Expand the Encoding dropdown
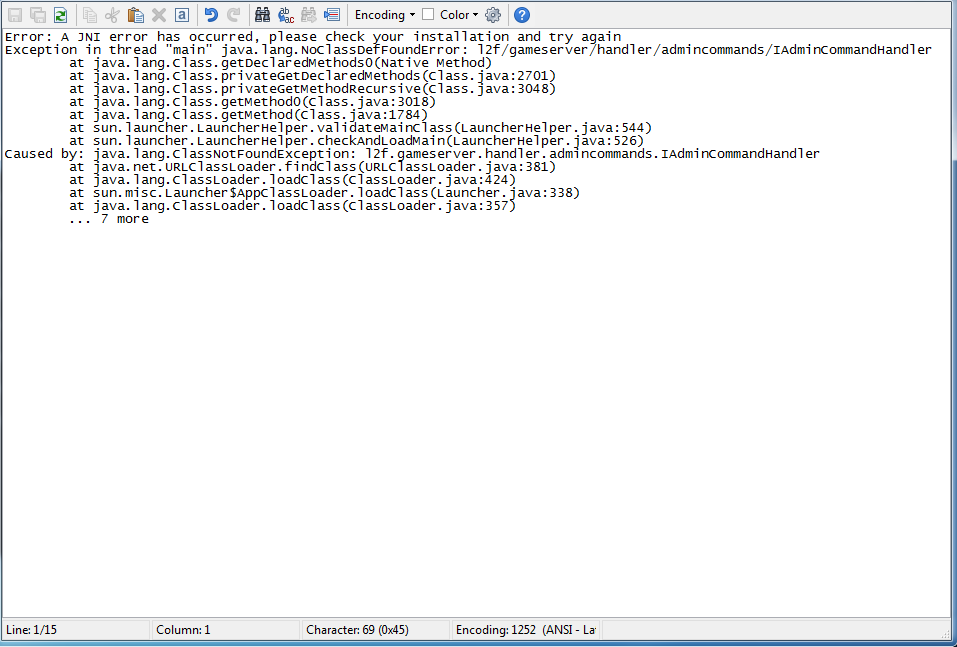This screenshot has width=957, height=647. pyautogui.click(x=385, y=15)
